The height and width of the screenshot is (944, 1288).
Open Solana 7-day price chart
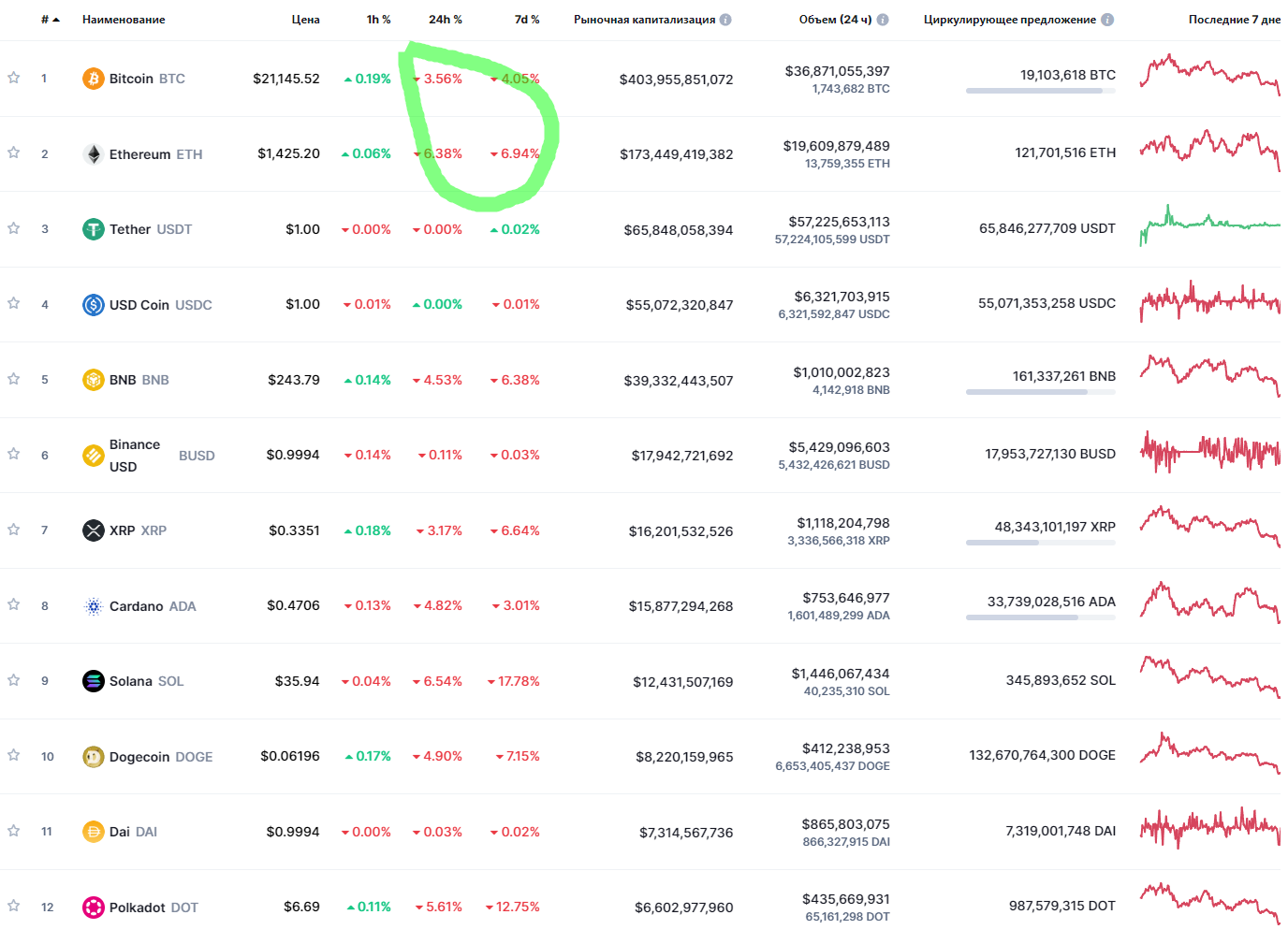coord(1209,677)
